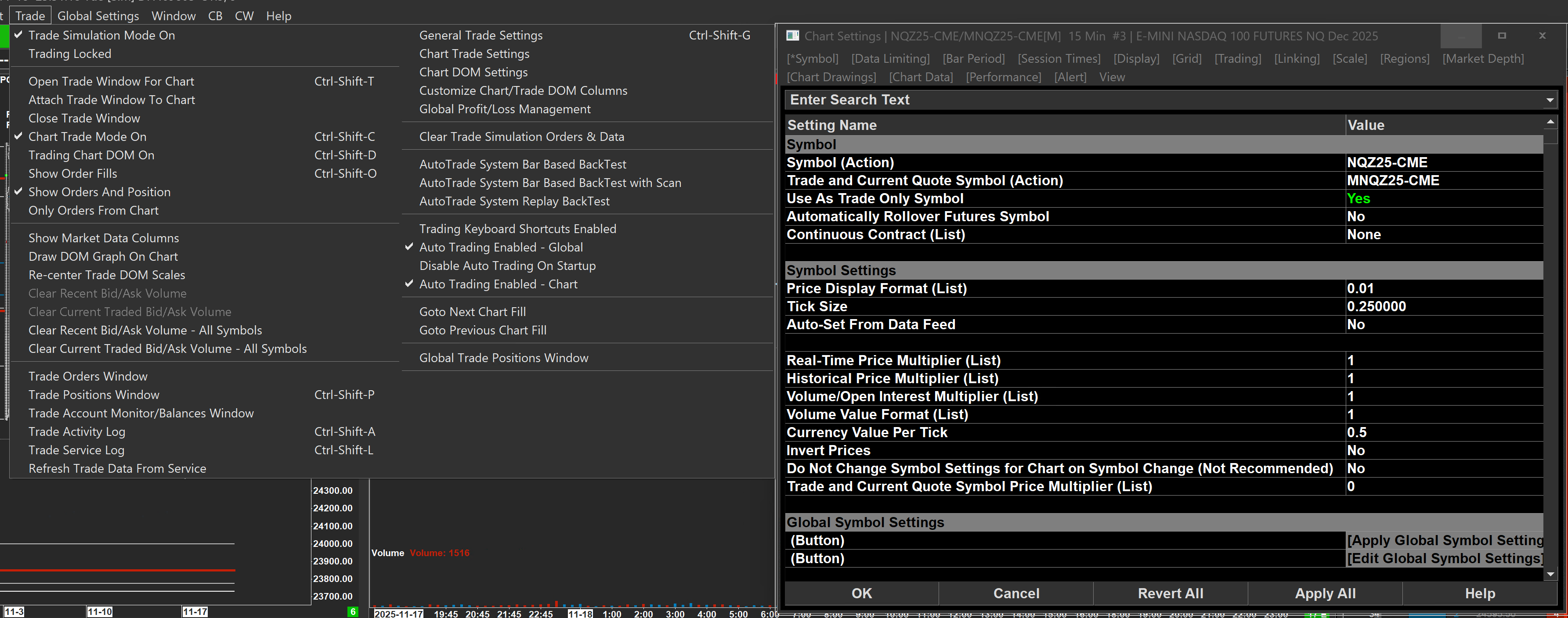Toggle Trade Simulation Mode On

[x=101, y=35]
